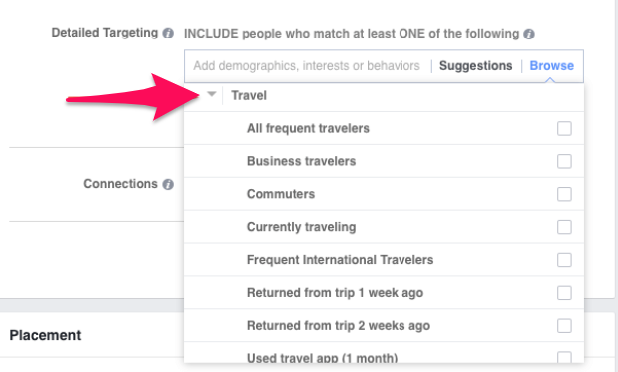The width and height of the screenshot is (618, 372).
Task: Click the Travel category label
Action: pyautogui.click(x=249, y=95)
